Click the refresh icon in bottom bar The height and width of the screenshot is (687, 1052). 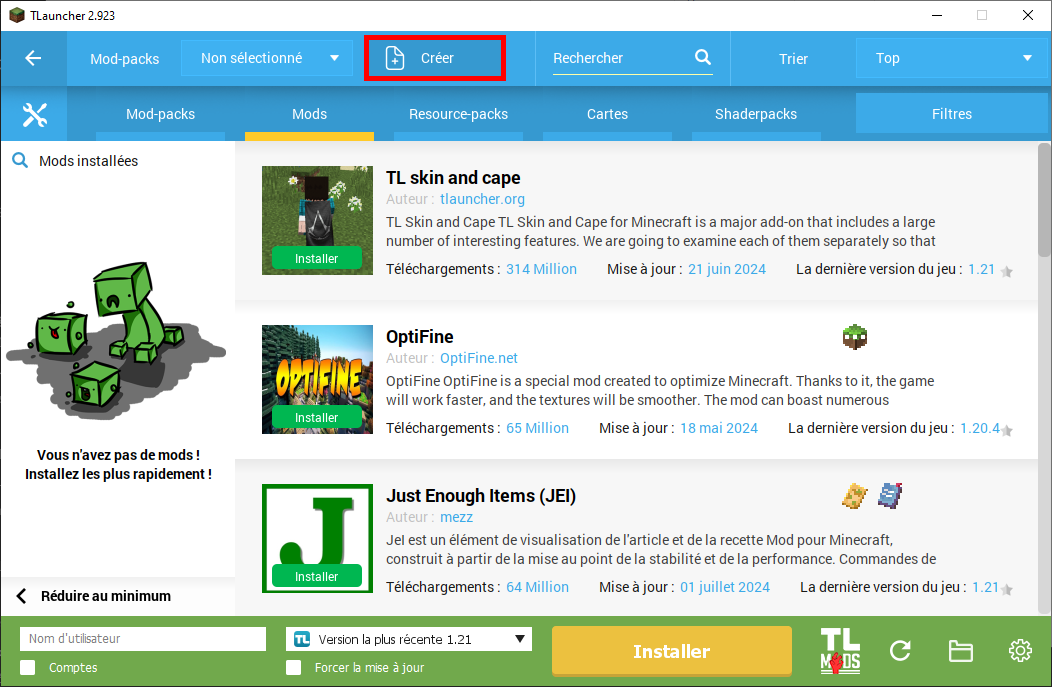tap(900, 651)
